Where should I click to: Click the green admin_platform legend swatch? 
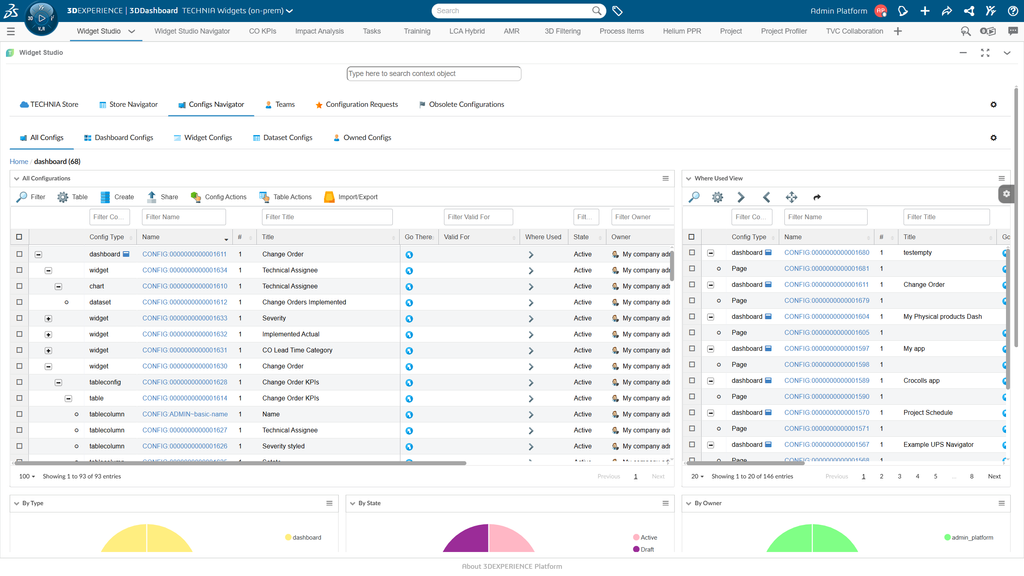948,538
